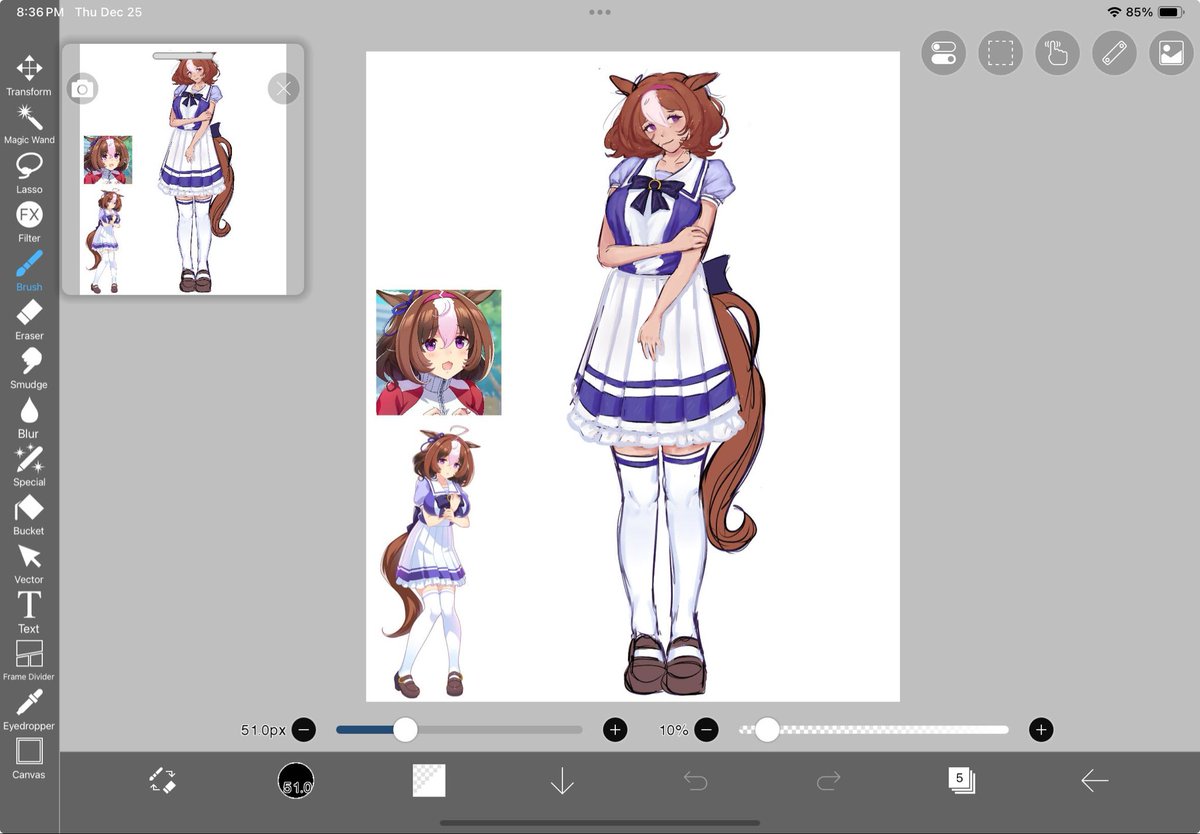The height and width of the screenshot is (834, 1200).
Task: Adjust the brush thickness slider handle
Action: coord(405,730)
